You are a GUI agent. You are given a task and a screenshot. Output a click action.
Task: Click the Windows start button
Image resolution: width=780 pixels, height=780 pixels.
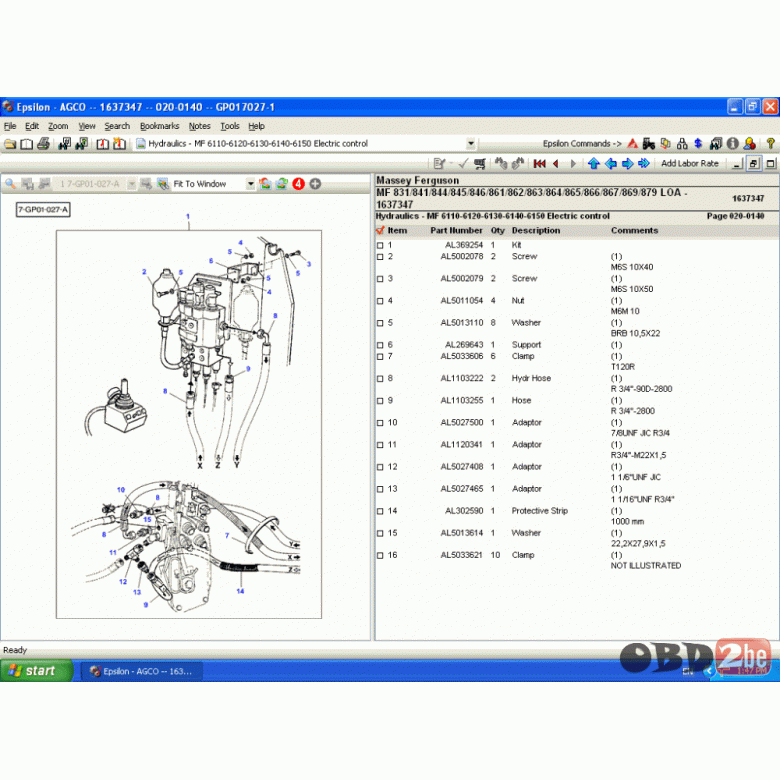(x=36, y=671)
